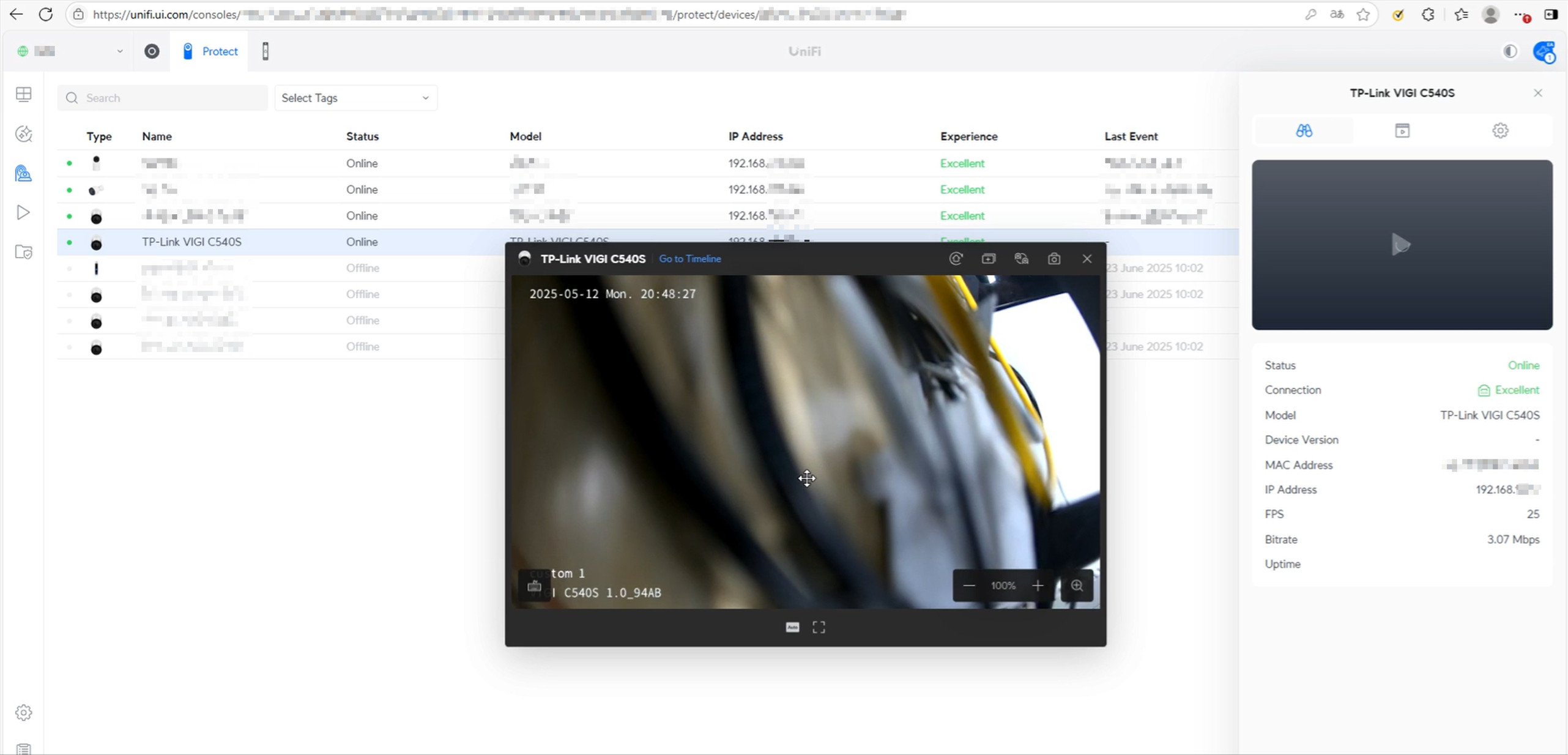Open the device icon next to the Protect tab
The width and height of the screenshot is (1568, 755).
point(266,51)
